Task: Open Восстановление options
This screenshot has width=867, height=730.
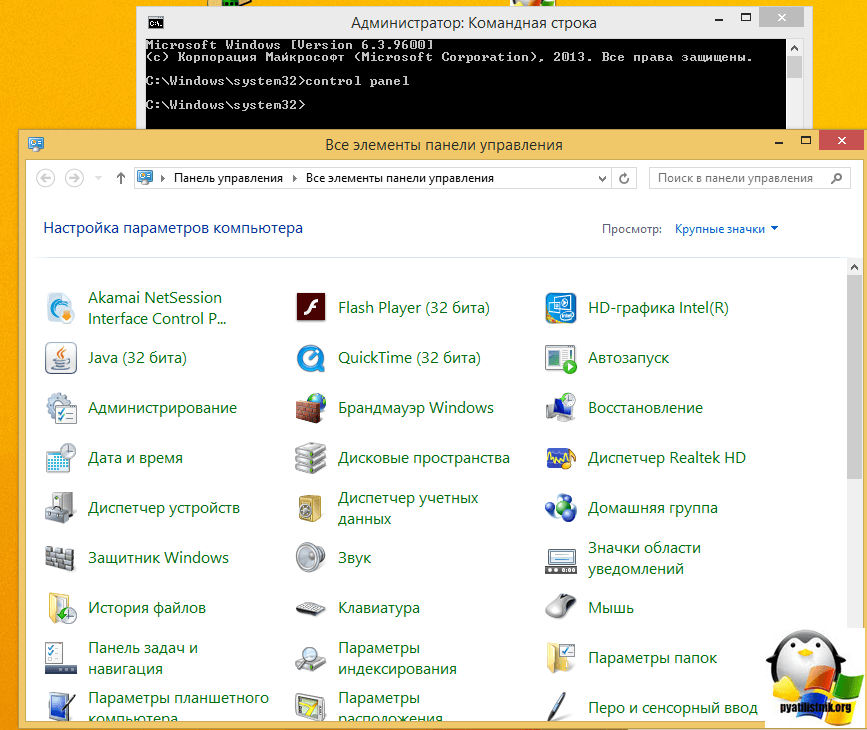Action: pos(647,407)
